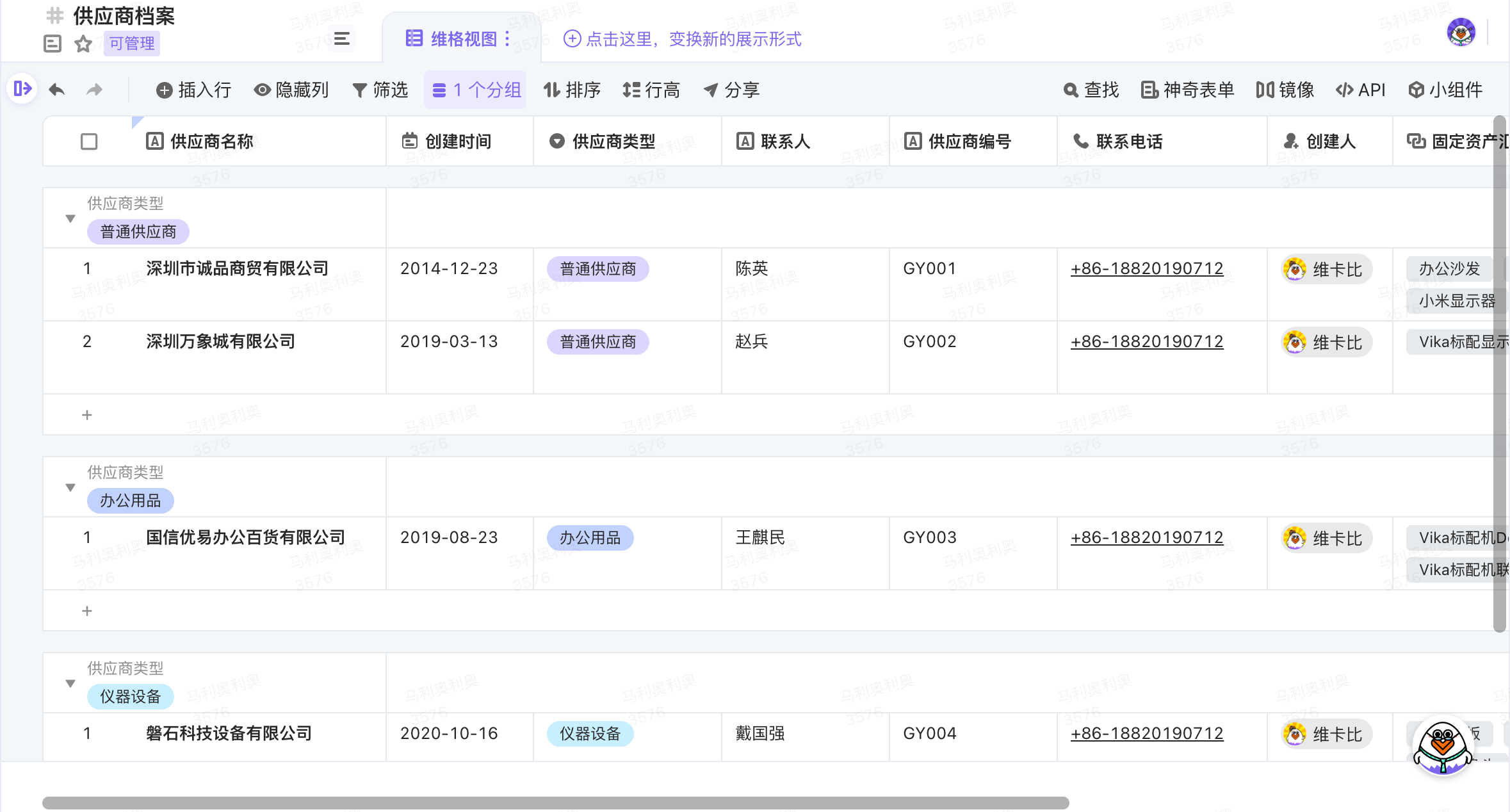1510x812 pixels.
Task: Open the Sort (排序) option
Action: point(572,90)
